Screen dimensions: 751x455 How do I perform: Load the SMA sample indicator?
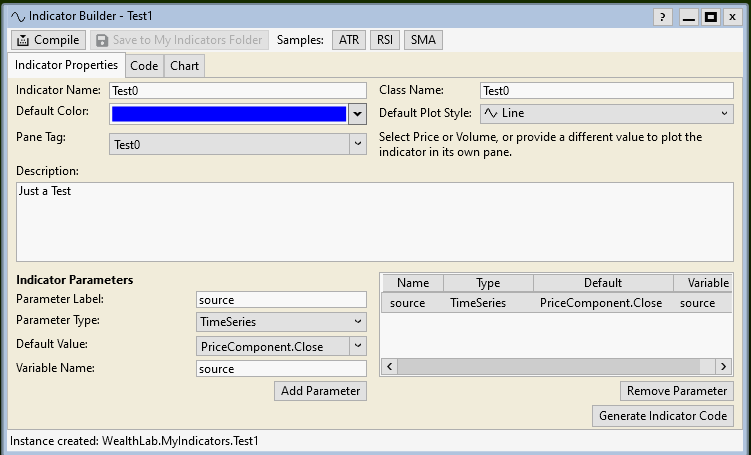(x=423, y=40)
